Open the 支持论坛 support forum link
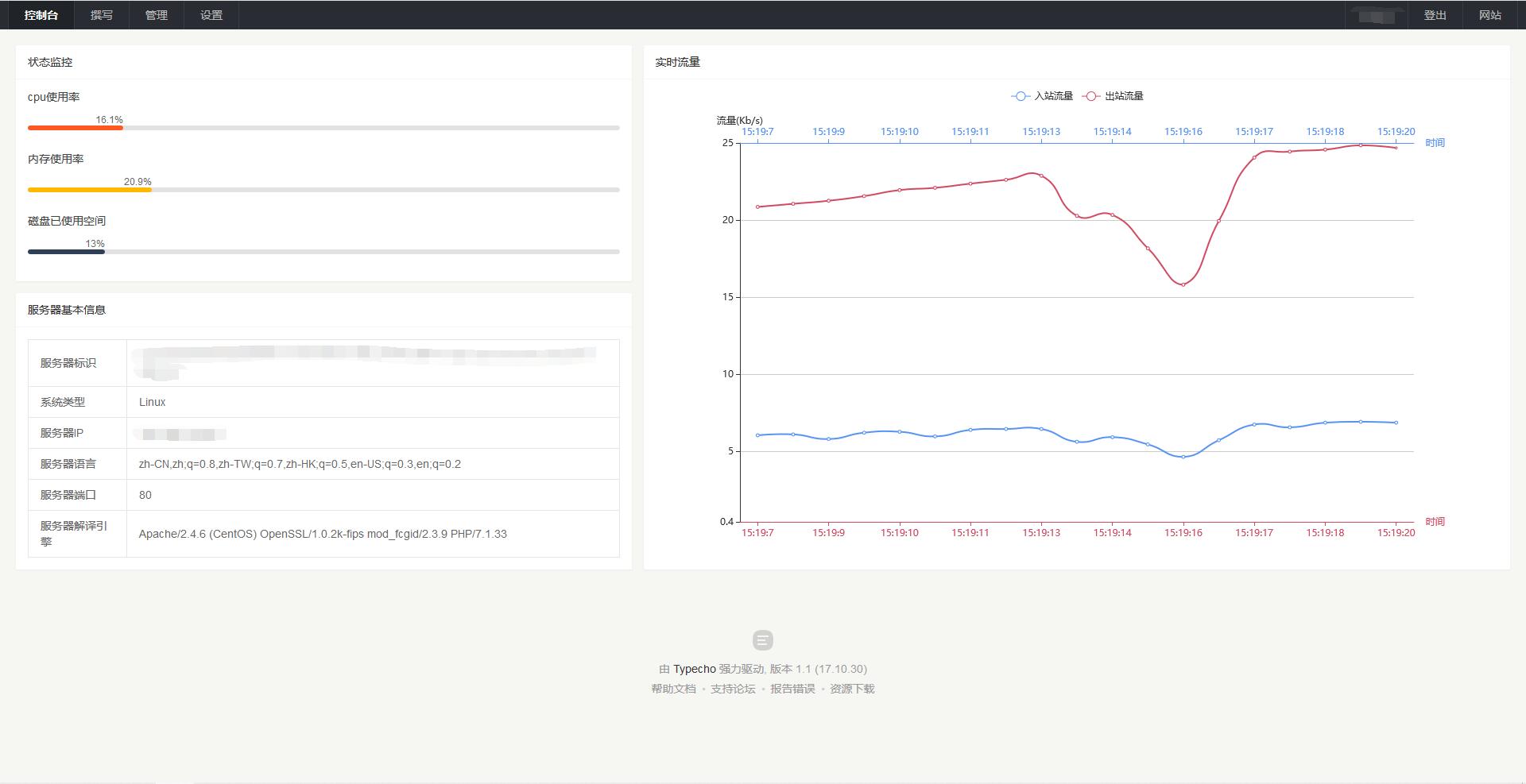Screen dimensions: 1526x784 point(733,689)
